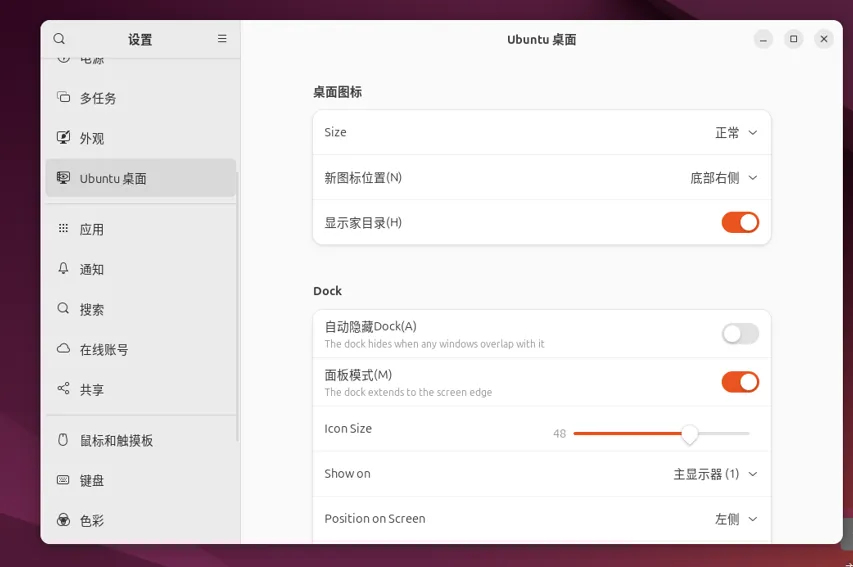Select 共享 in the sidebar
This screenshot has height=567, width=853.
(141, 390)
